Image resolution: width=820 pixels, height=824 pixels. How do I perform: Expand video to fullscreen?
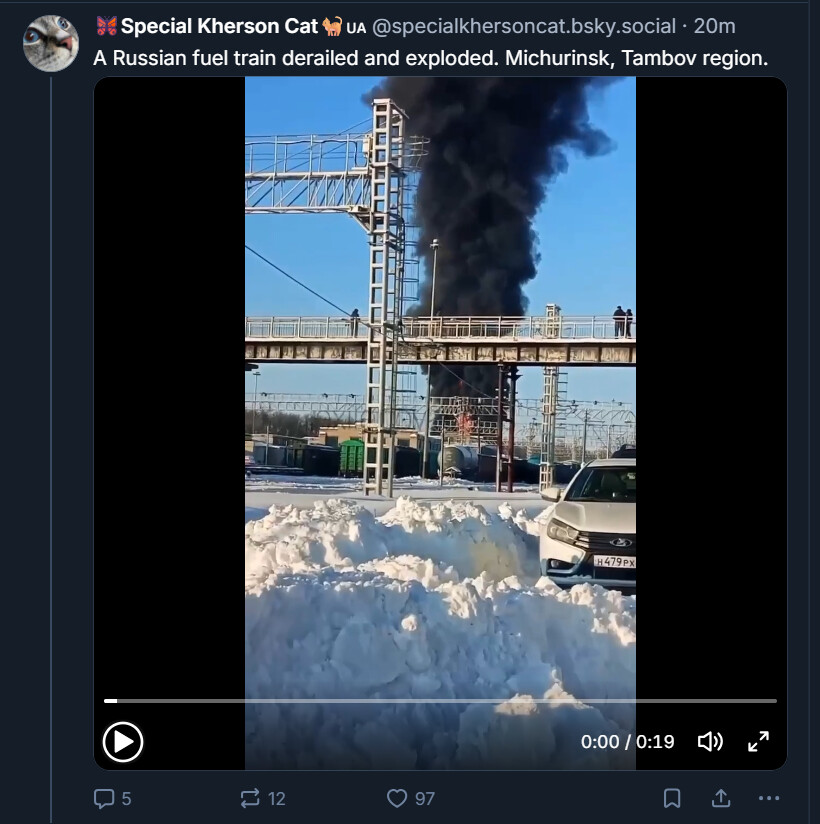pos(759,741)
